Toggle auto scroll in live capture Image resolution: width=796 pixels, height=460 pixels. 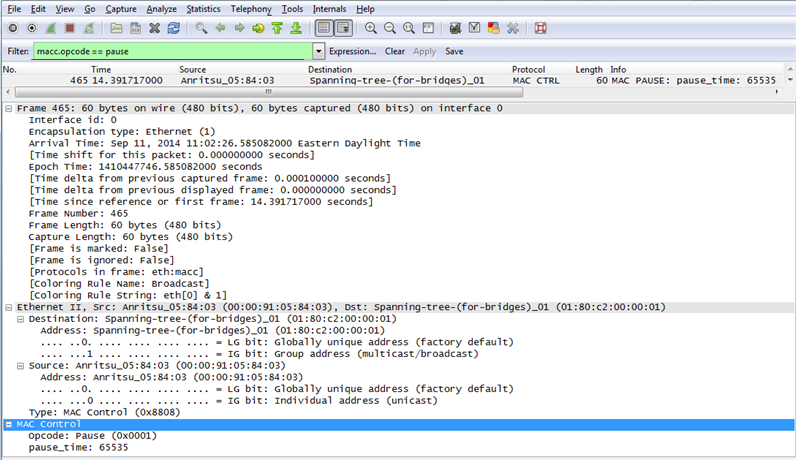click(x=343, y=28)
